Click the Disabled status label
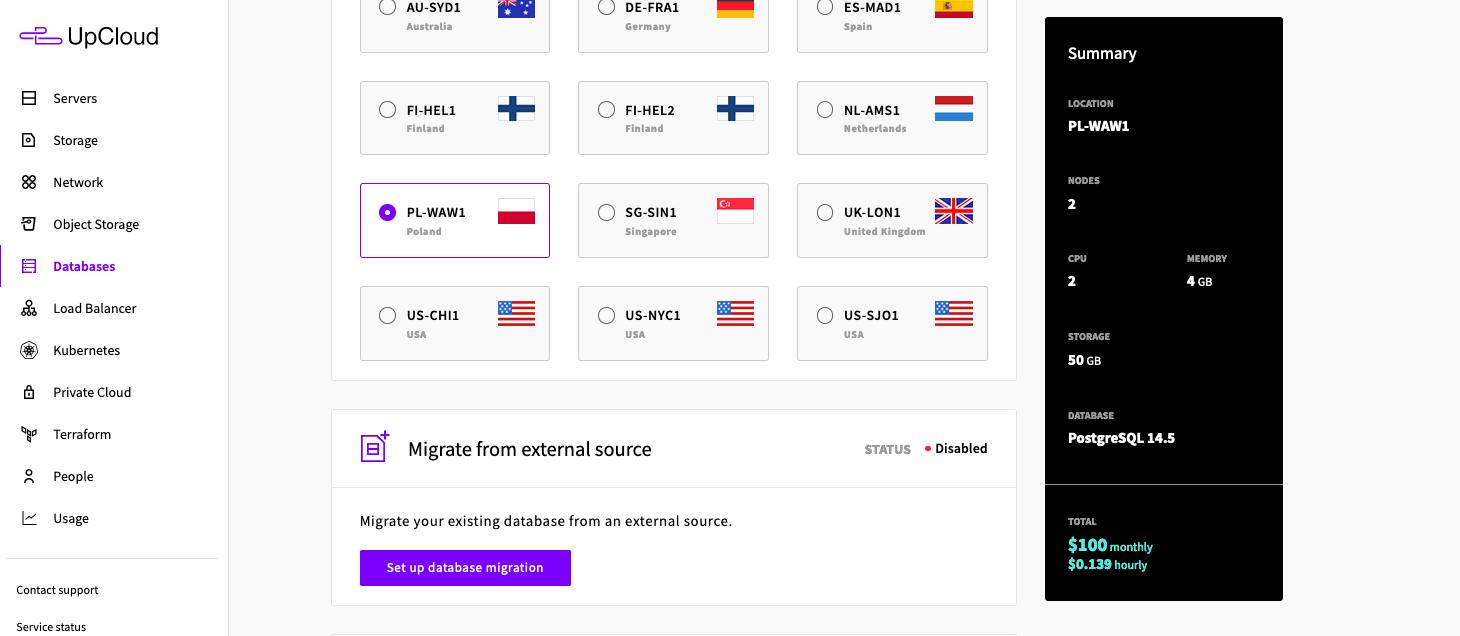Viewport: 1460px width, 636px height. coord(961,449)
